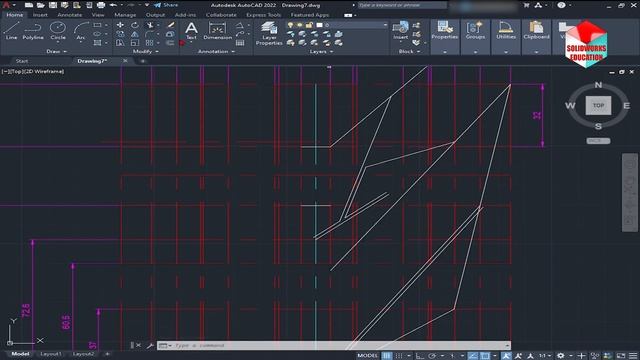This screenshot has height=360, width=640.
Task: Select the Line tool
Action: click(11, 31)
